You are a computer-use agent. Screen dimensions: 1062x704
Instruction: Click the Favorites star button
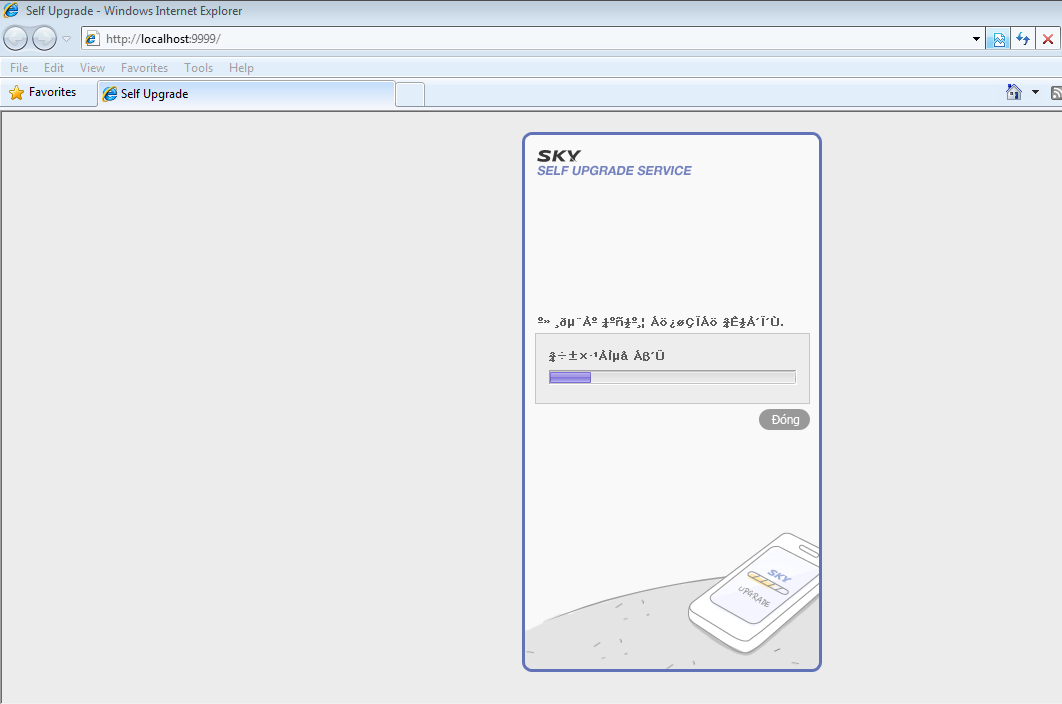point(43,93)
